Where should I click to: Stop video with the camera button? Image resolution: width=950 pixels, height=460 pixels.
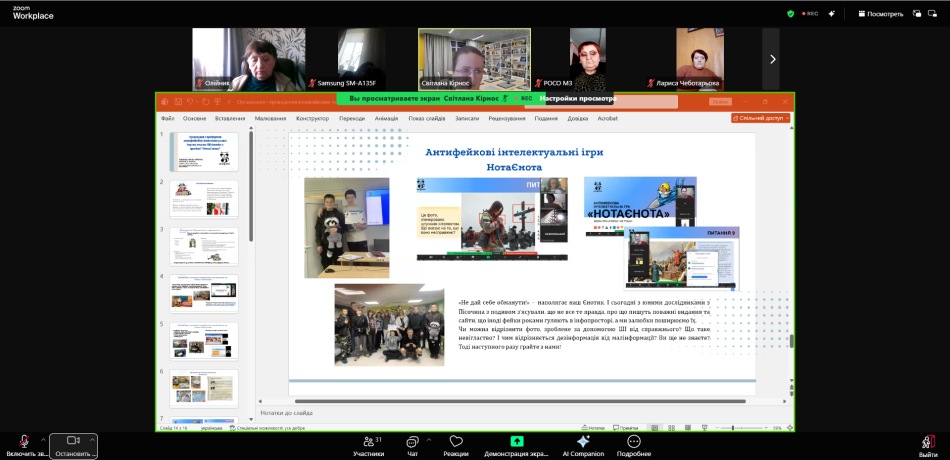tap(73, 442)
